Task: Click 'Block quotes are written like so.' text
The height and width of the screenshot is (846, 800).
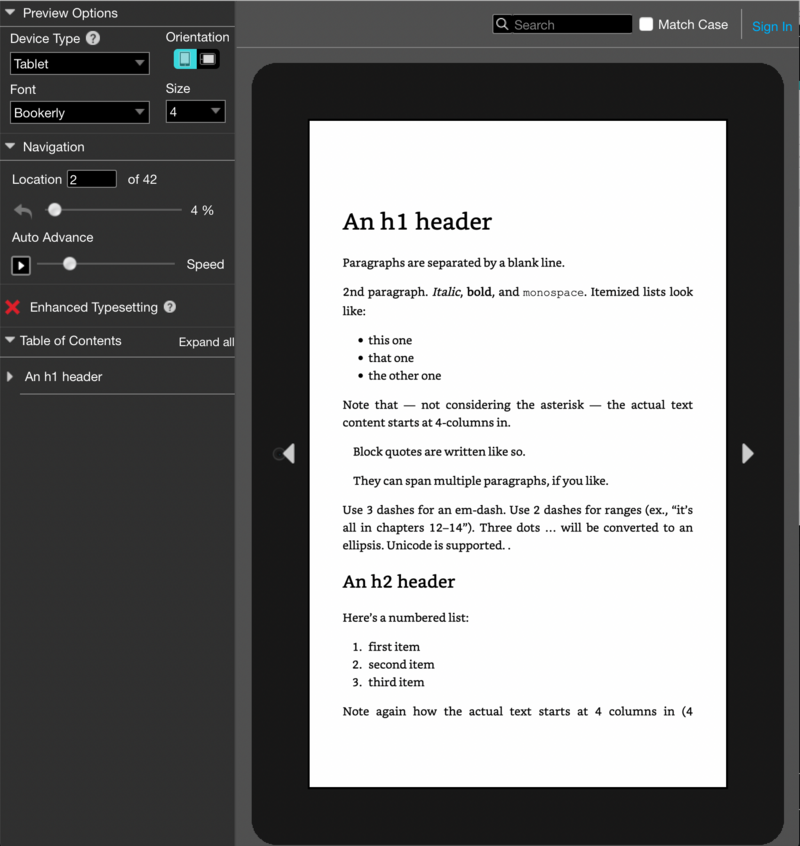Action: coord(439,452)
